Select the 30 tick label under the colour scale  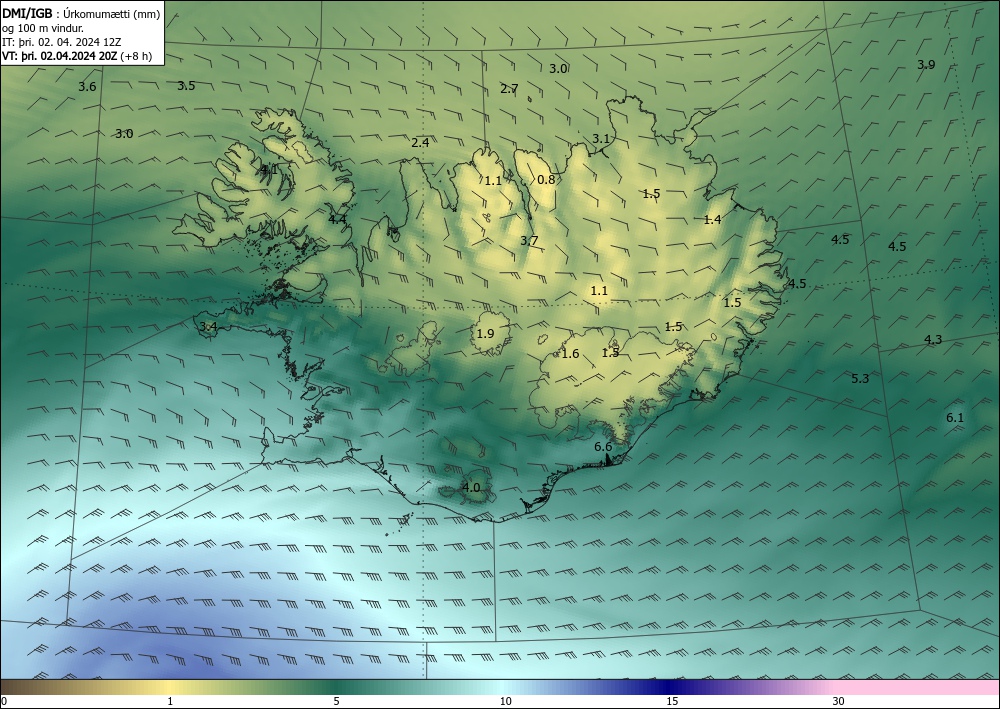click(x=839, y=701)
